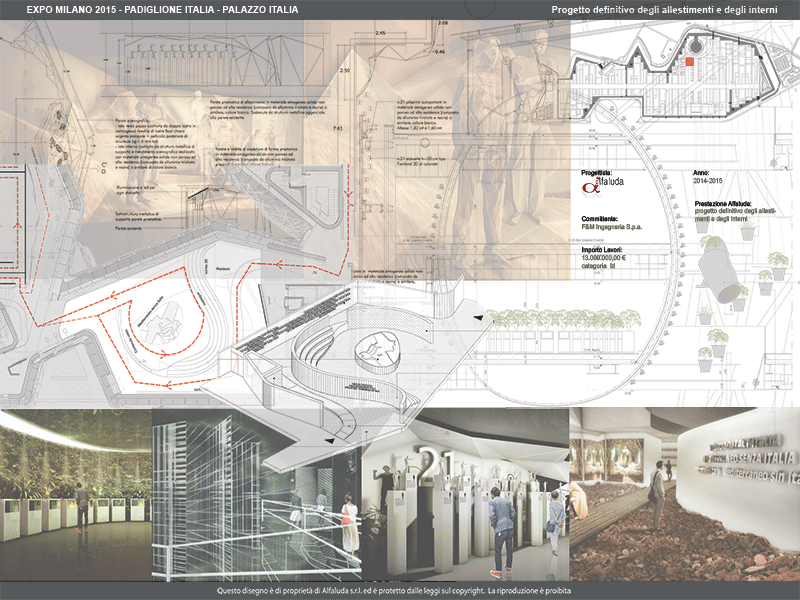800x600 pixels.
Task: Click the large potted plant cylinder illustration
Action: tap(721, 270)
